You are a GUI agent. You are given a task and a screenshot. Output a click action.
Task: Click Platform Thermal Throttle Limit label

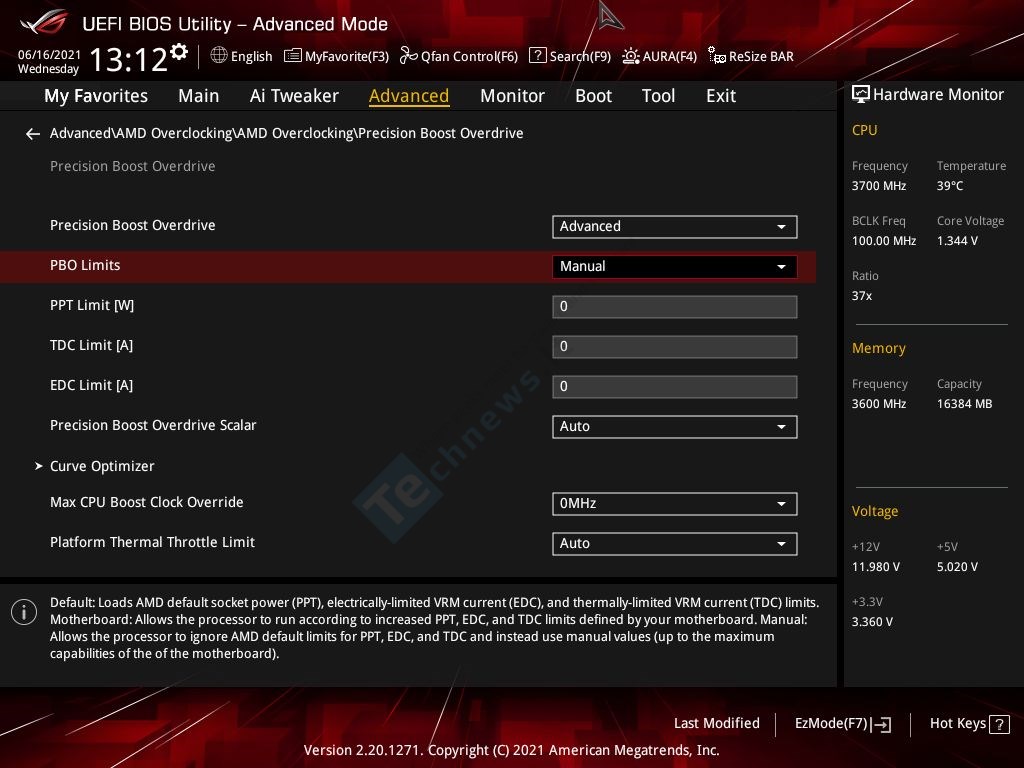152,542
